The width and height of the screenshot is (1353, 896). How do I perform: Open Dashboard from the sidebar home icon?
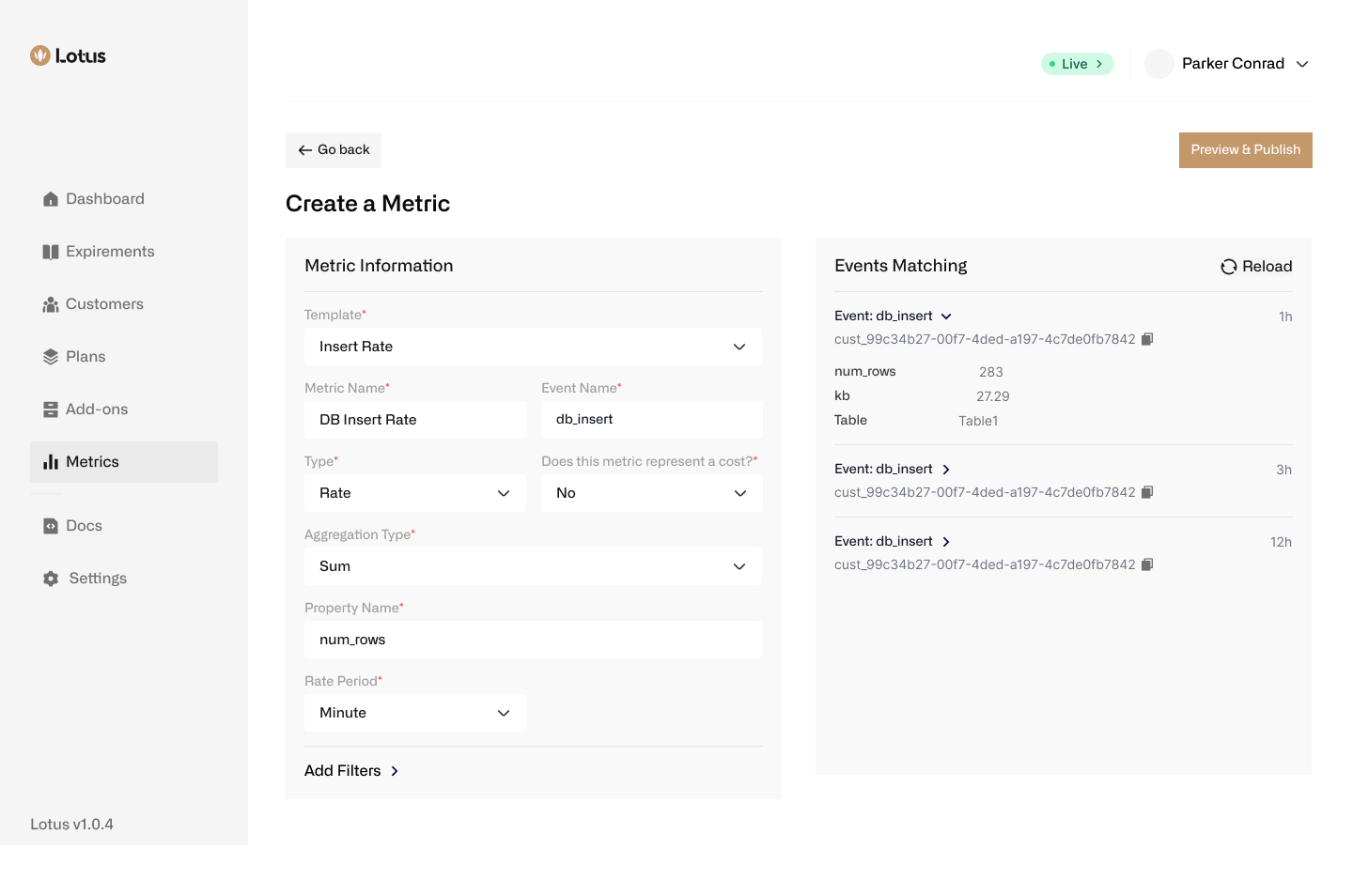click(51, 199)
